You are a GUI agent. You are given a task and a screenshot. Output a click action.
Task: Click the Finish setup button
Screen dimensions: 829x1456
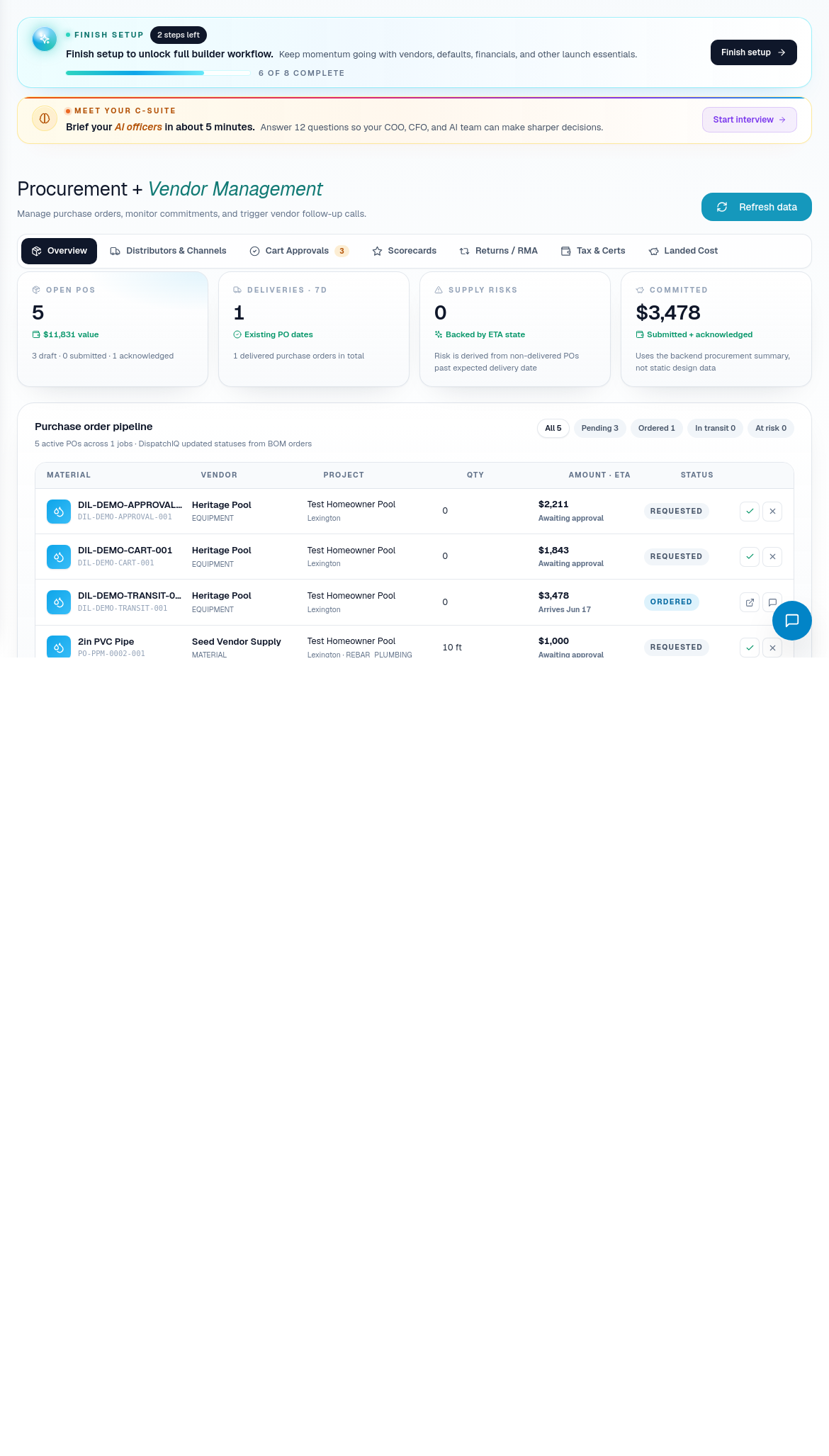click(753, 52)
